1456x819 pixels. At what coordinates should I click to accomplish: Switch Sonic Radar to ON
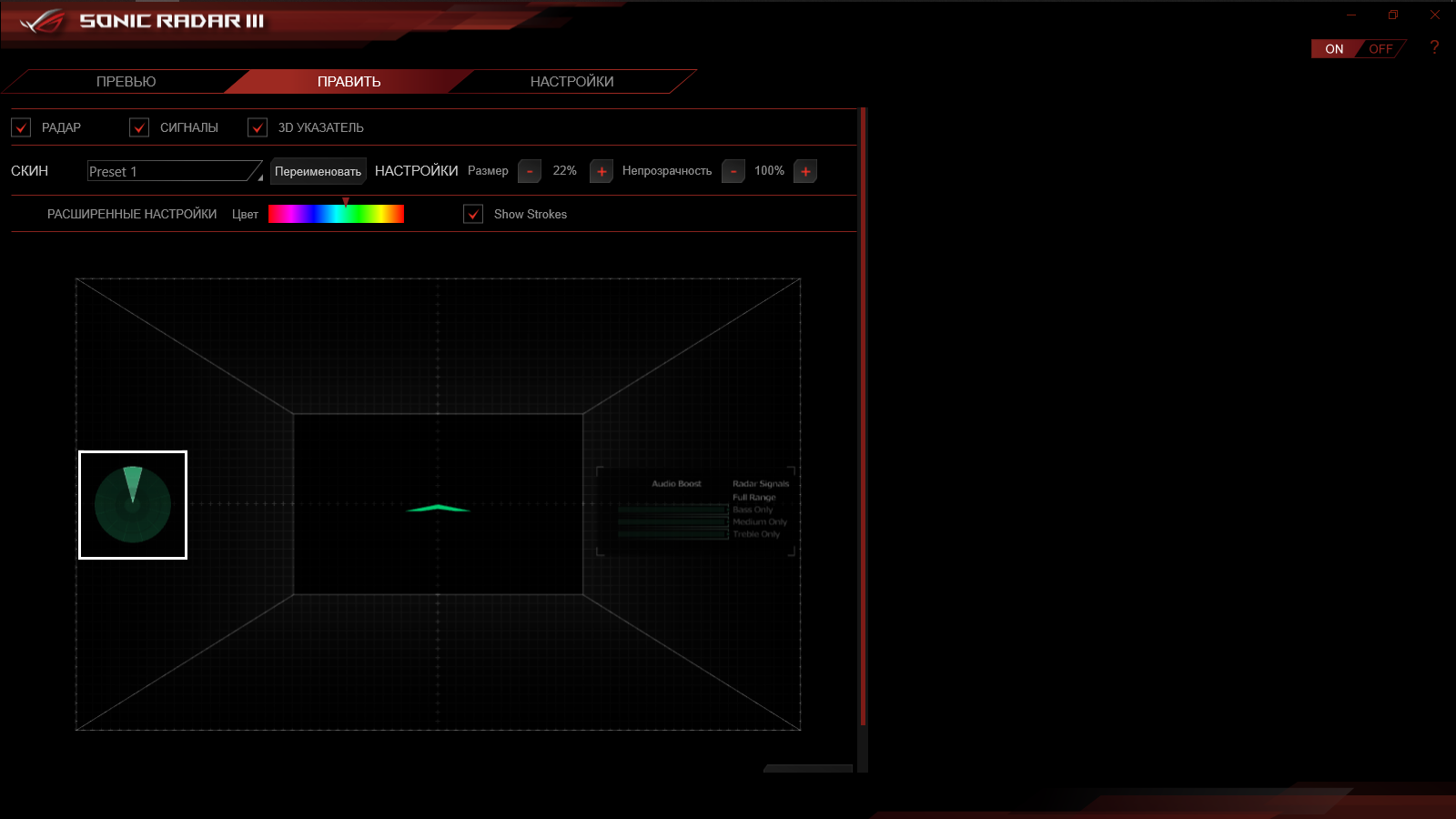tap(1334, 49)
